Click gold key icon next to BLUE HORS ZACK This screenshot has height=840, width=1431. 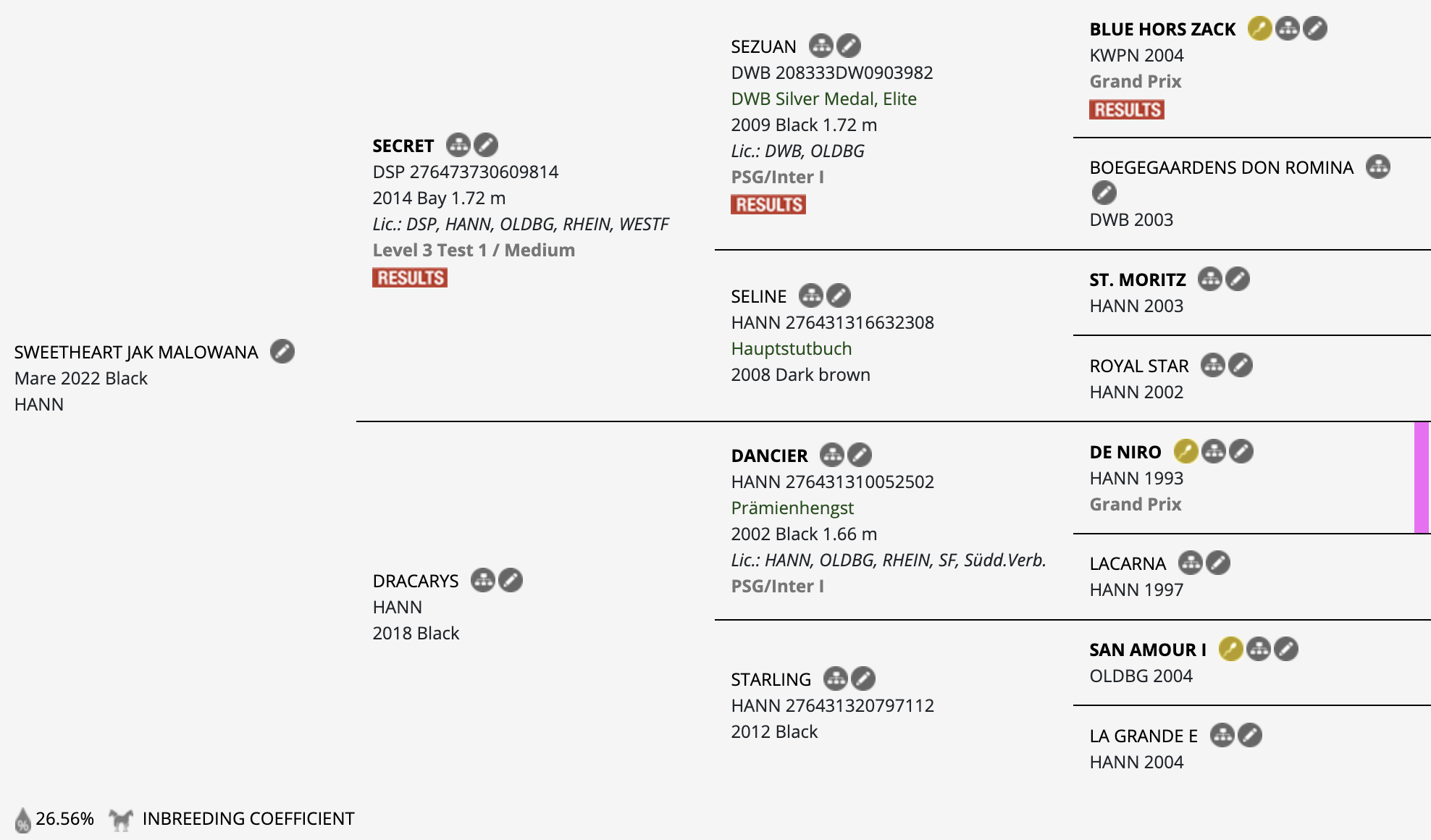coord(1260,28)
